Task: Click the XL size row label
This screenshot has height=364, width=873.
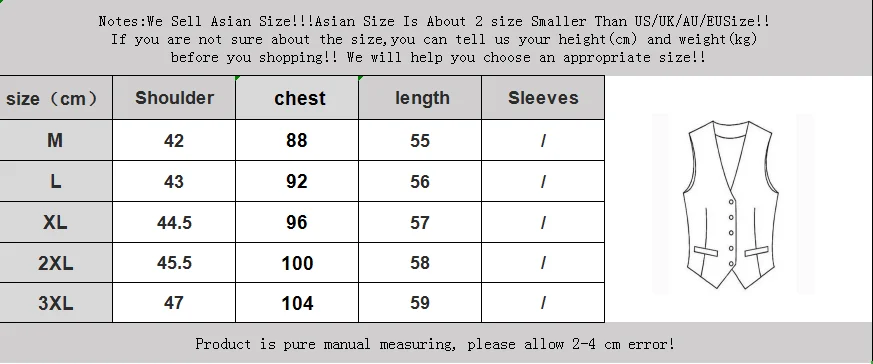Action: click(x=56, y=222)
